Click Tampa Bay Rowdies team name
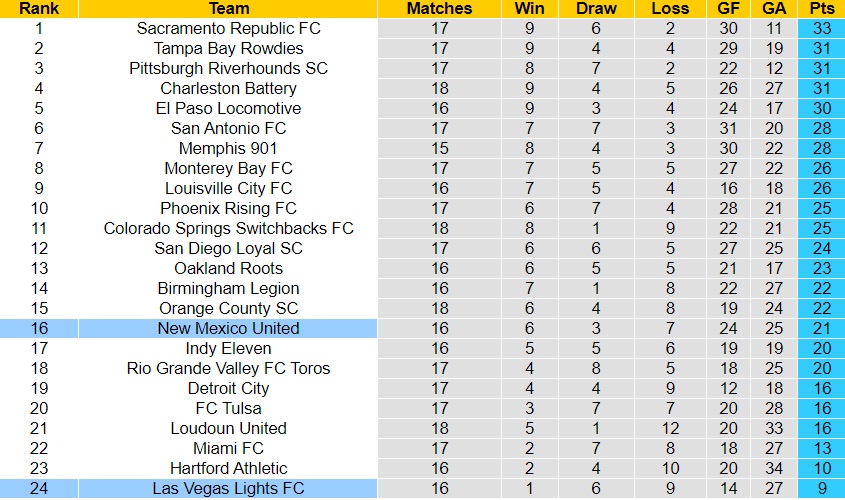Screen dimensions: 845x500 point(228,48)
